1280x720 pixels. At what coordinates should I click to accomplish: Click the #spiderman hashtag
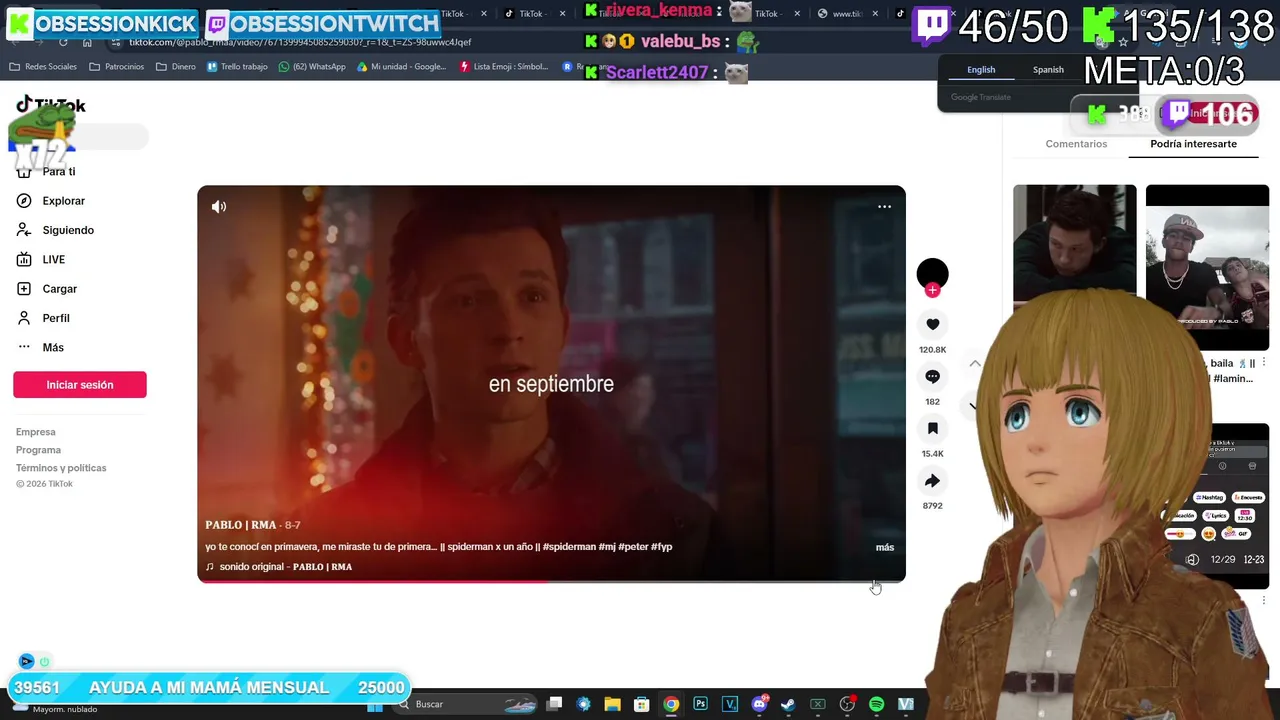click(569, 547)
